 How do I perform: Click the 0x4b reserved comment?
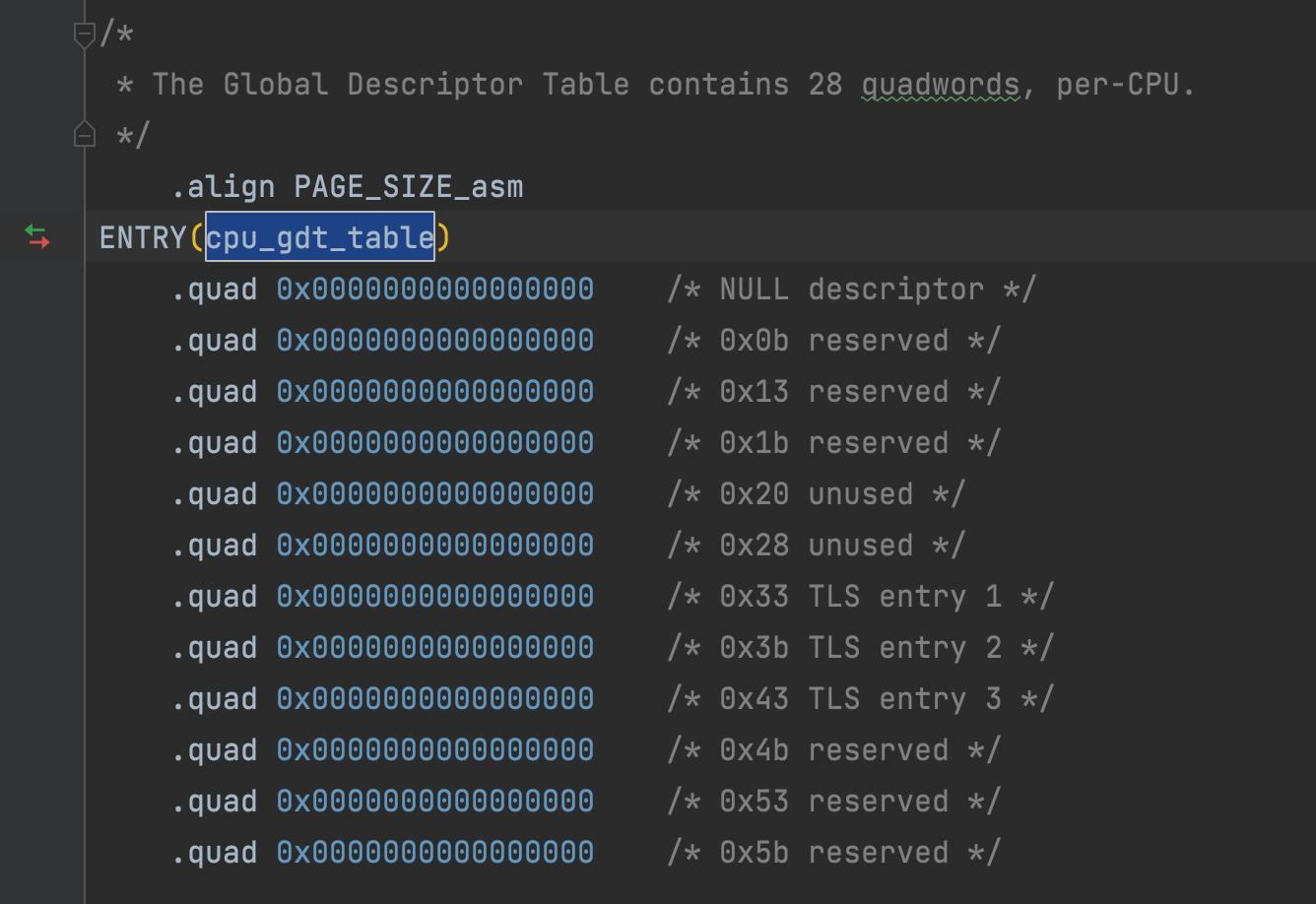point(833,750)
